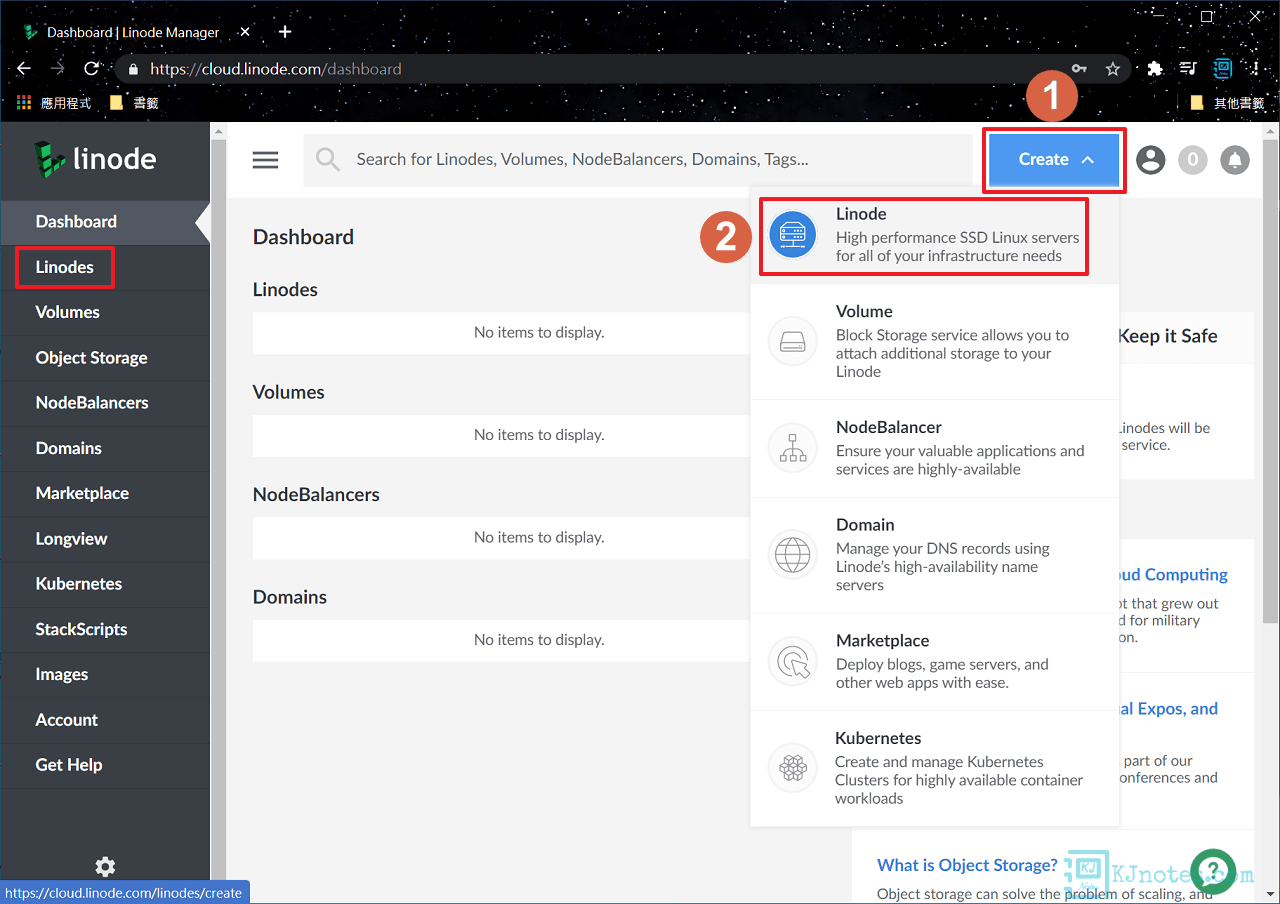Viewport: 1280px width, 904px height.
Task: Click the main 'Linodes' section heading
Action: point(285,290)
